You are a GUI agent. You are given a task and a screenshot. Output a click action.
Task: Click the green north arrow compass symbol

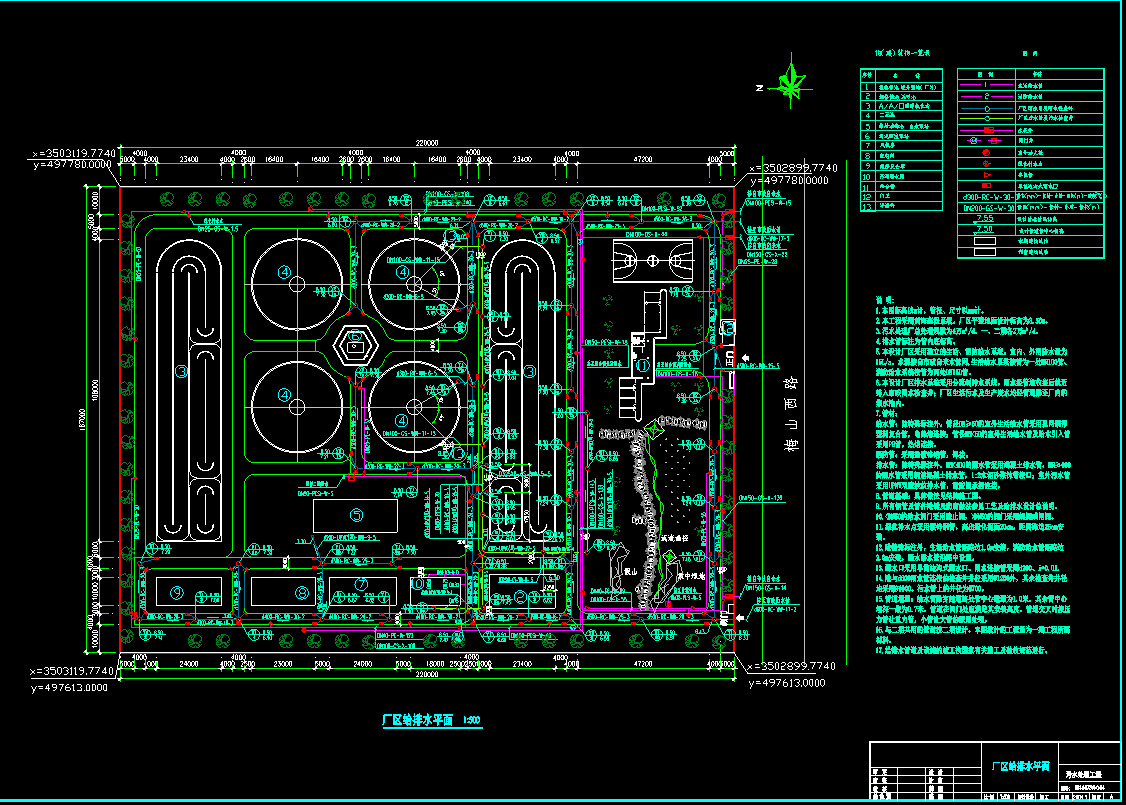pos(791,82)
